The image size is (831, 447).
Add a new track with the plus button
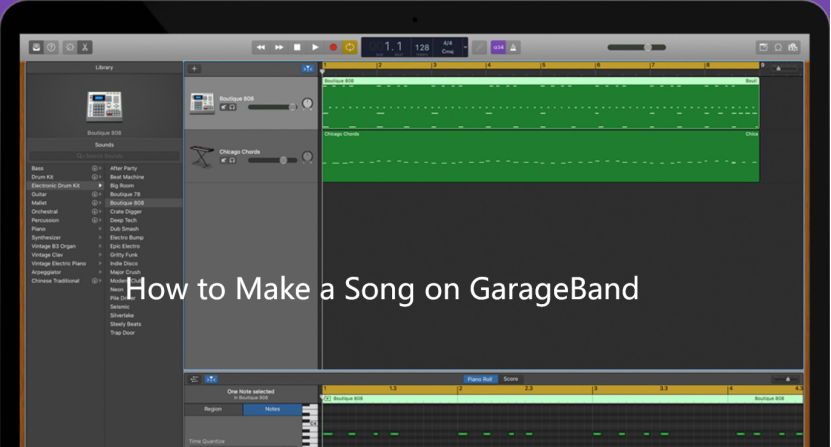(x=195, y=68)
